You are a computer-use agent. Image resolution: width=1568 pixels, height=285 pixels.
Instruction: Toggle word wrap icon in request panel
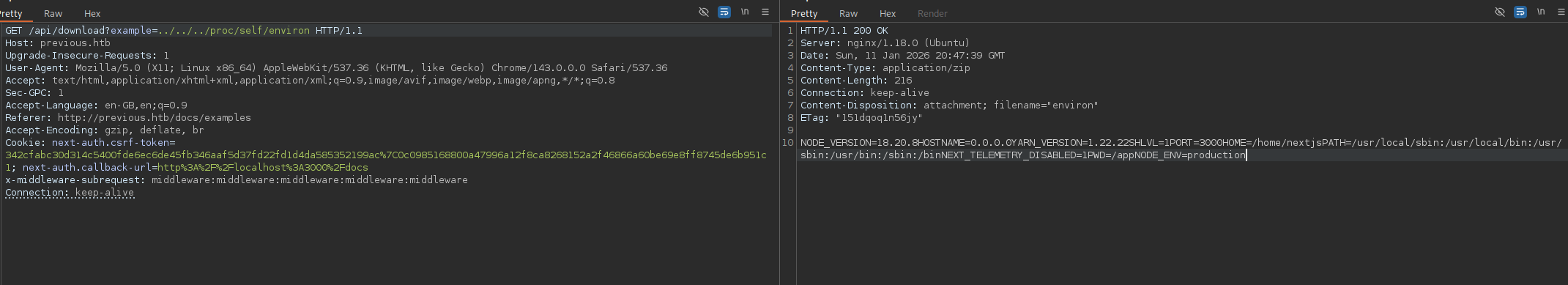click(x=724, y=12)
